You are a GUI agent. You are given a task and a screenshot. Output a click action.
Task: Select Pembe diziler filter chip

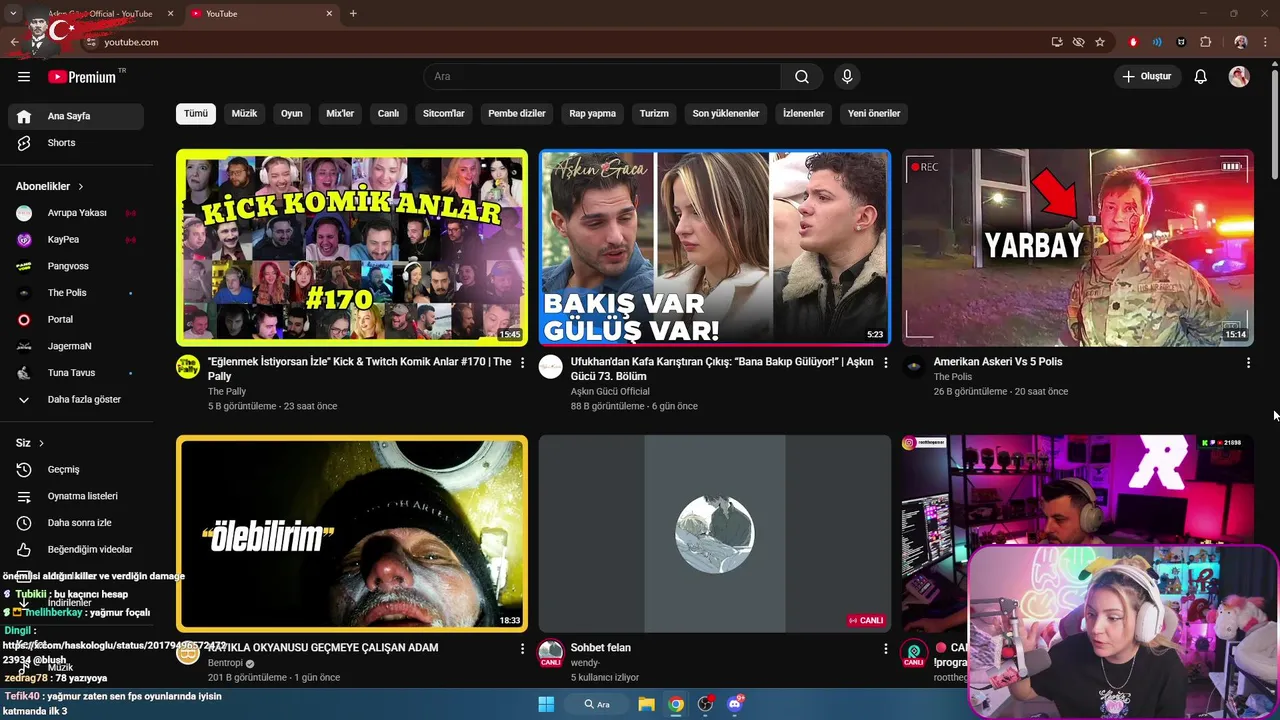[517, 114]
